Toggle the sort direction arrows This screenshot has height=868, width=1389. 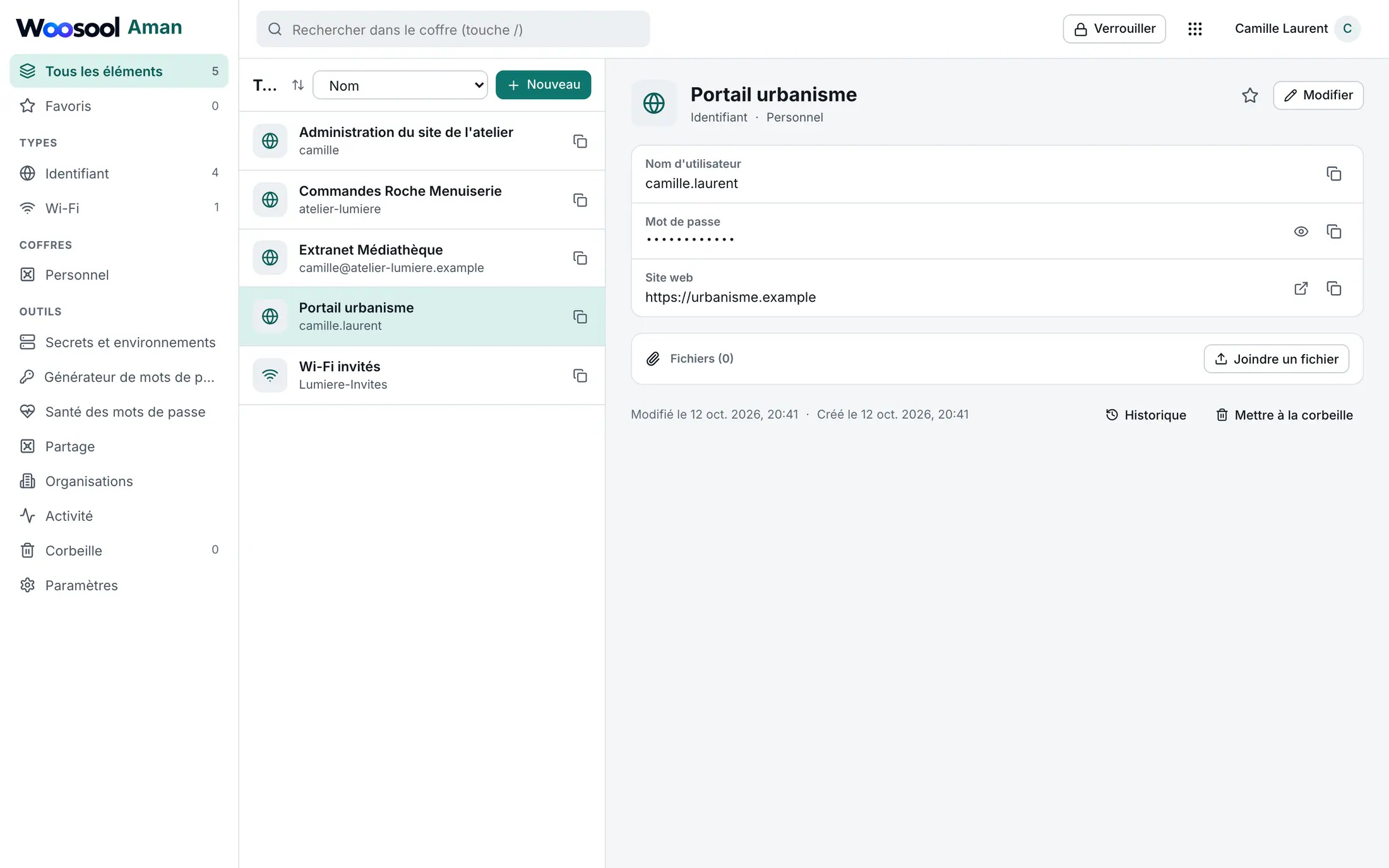298,85
